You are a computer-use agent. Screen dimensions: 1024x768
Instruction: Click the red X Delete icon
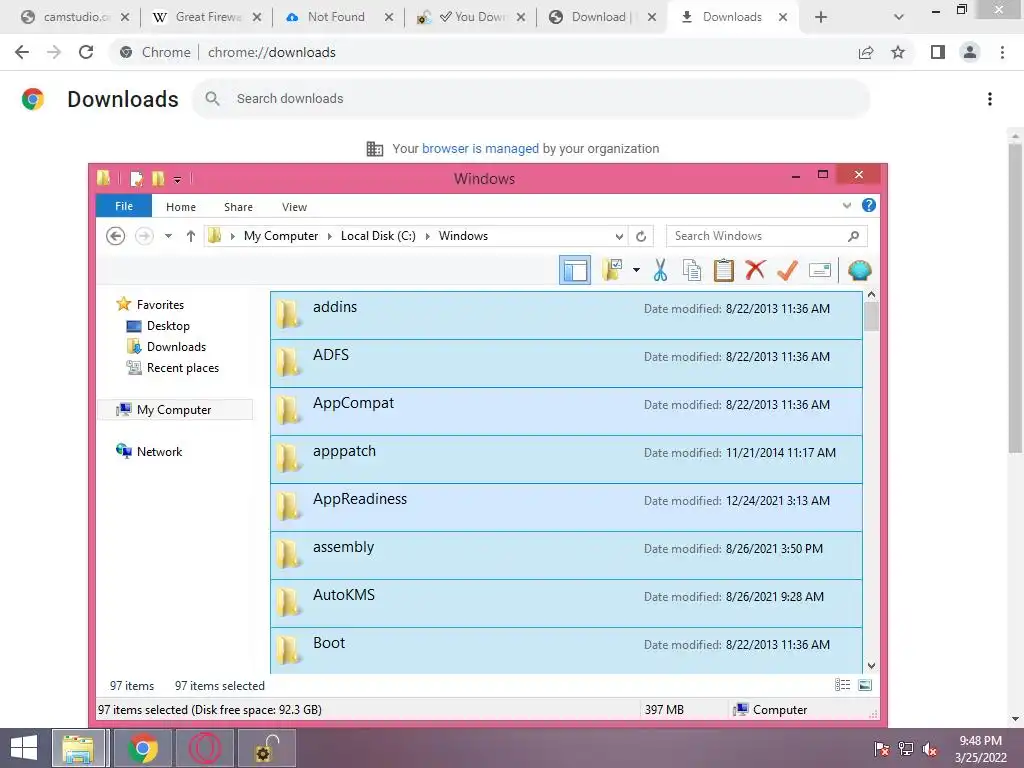tap(756, 270)
